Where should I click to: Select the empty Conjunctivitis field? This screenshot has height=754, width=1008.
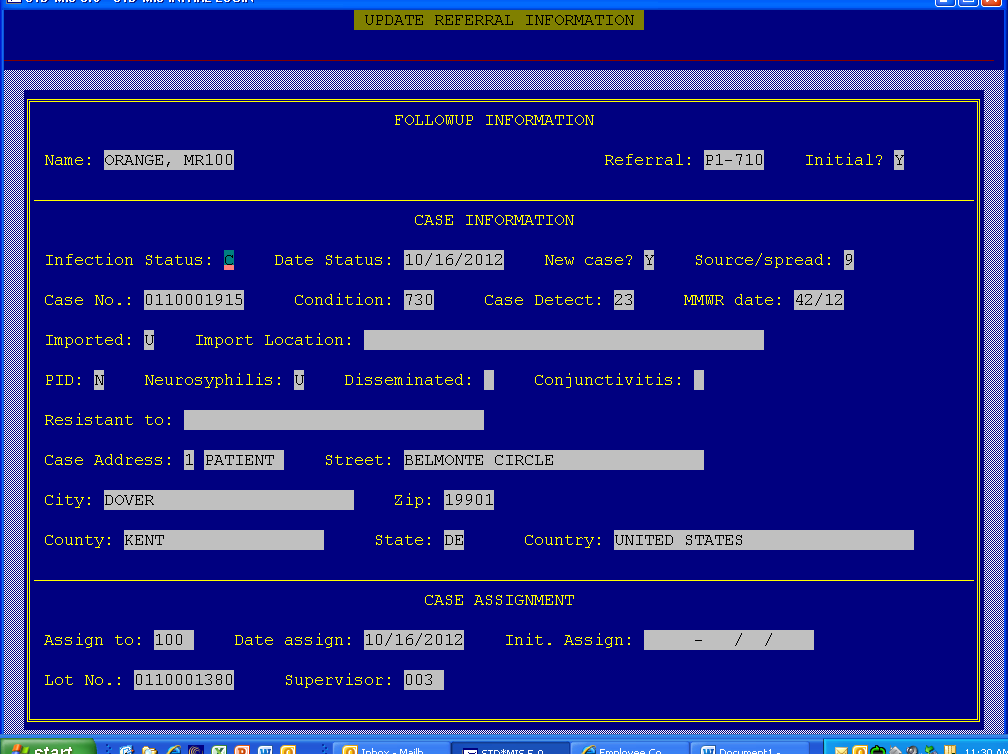coord(699,380)
